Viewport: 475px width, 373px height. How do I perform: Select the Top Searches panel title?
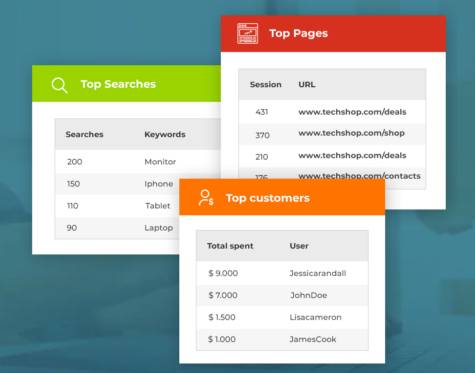coord(118,84)
